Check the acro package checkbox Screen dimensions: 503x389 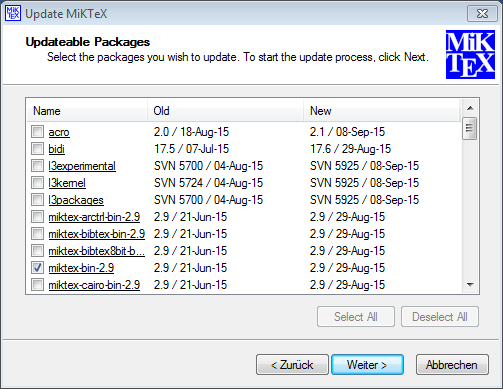click(x=37, y=132)
